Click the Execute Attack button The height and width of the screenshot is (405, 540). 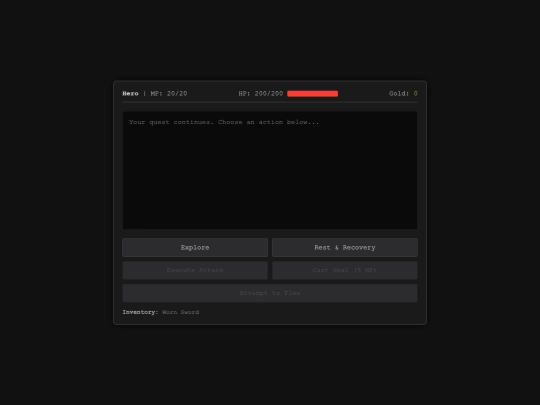[x=195, y=270]
